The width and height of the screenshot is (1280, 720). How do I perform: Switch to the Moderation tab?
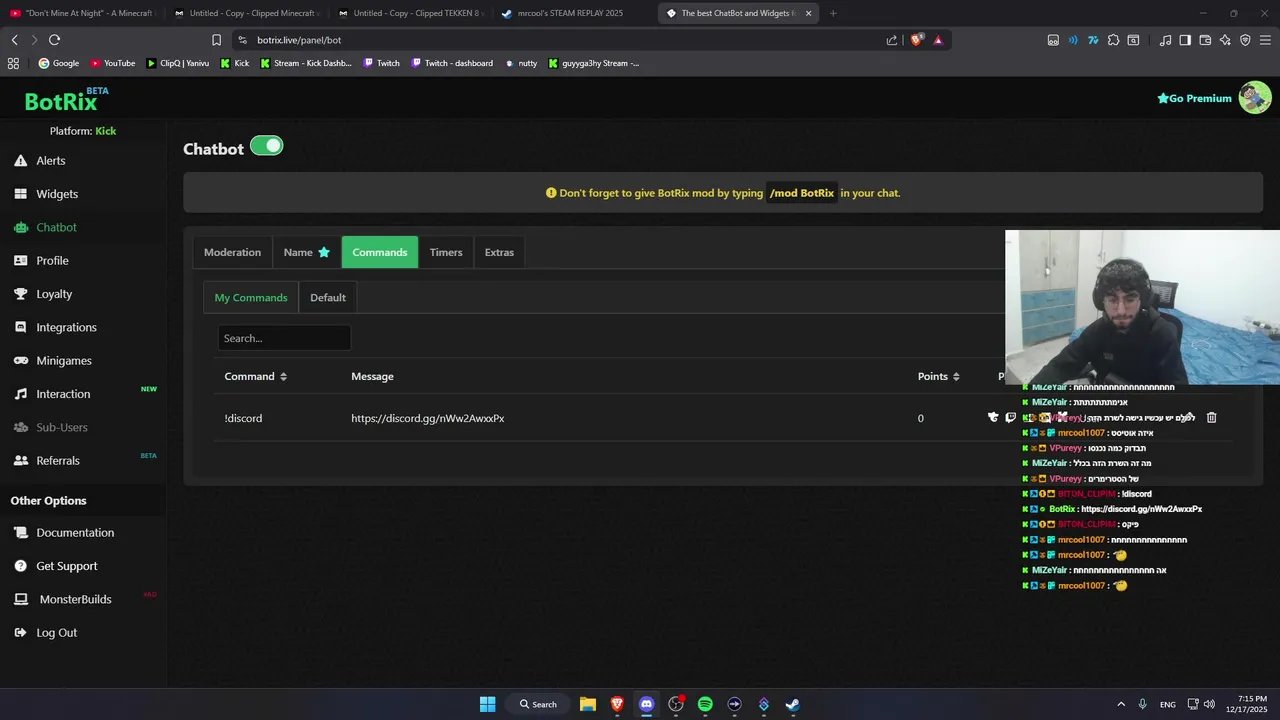(232, 252)
